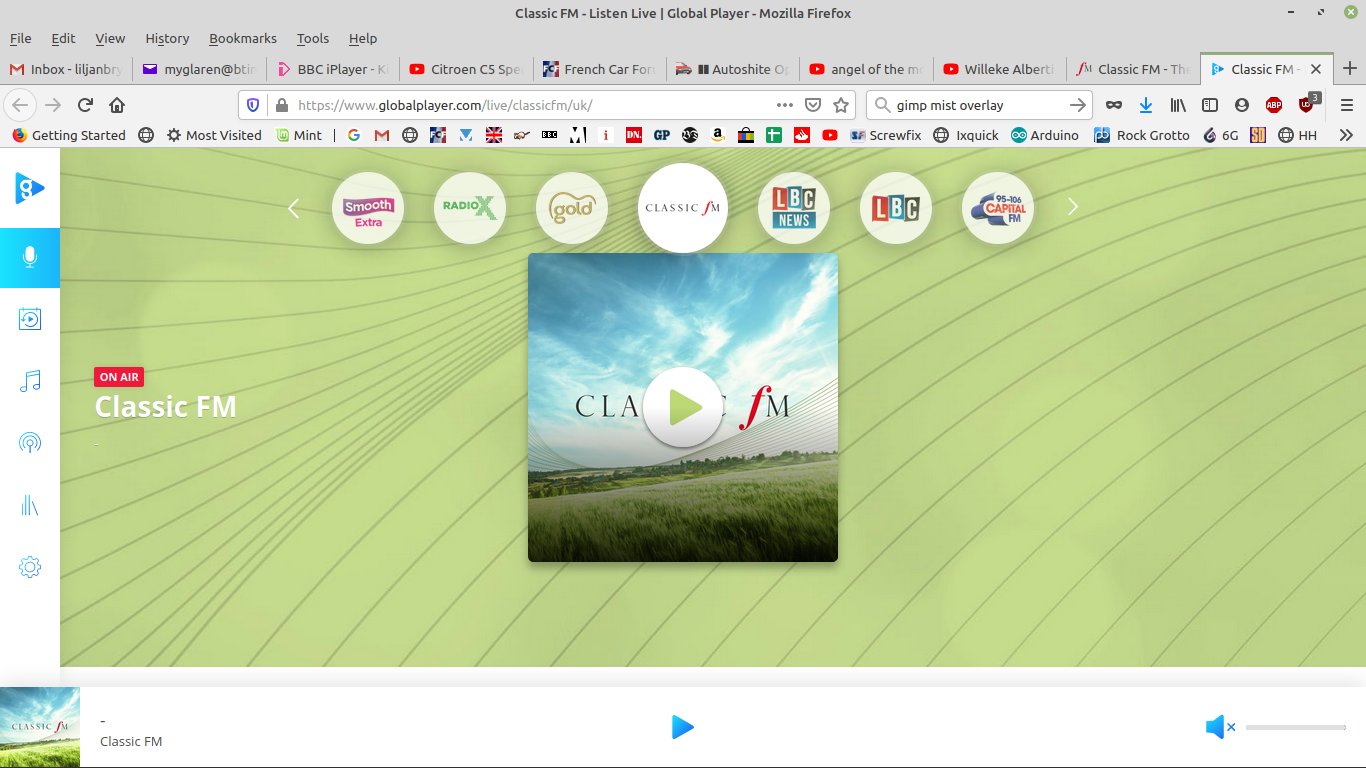Open the Bookmarks menu
The image size is (1366, 768).
point(243,38)
